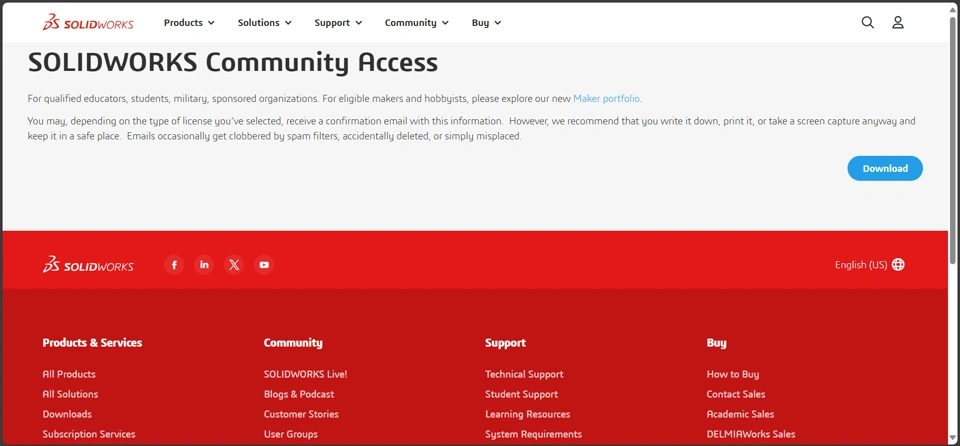Viewport: 960px width, 446px height.
Task: Open the YouTube social icon
Action: (264, 265)
